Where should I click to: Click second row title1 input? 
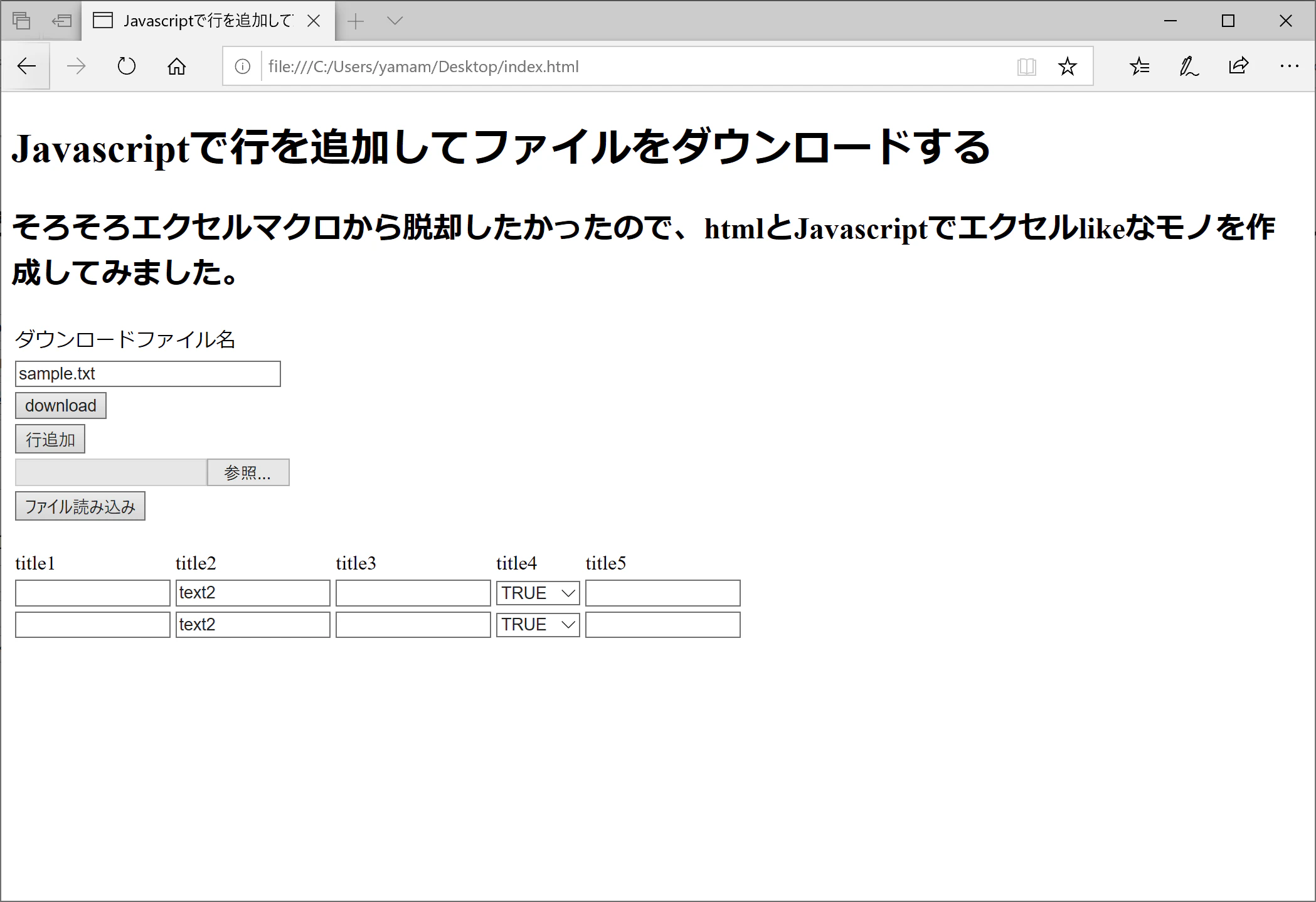click(93, 625)
